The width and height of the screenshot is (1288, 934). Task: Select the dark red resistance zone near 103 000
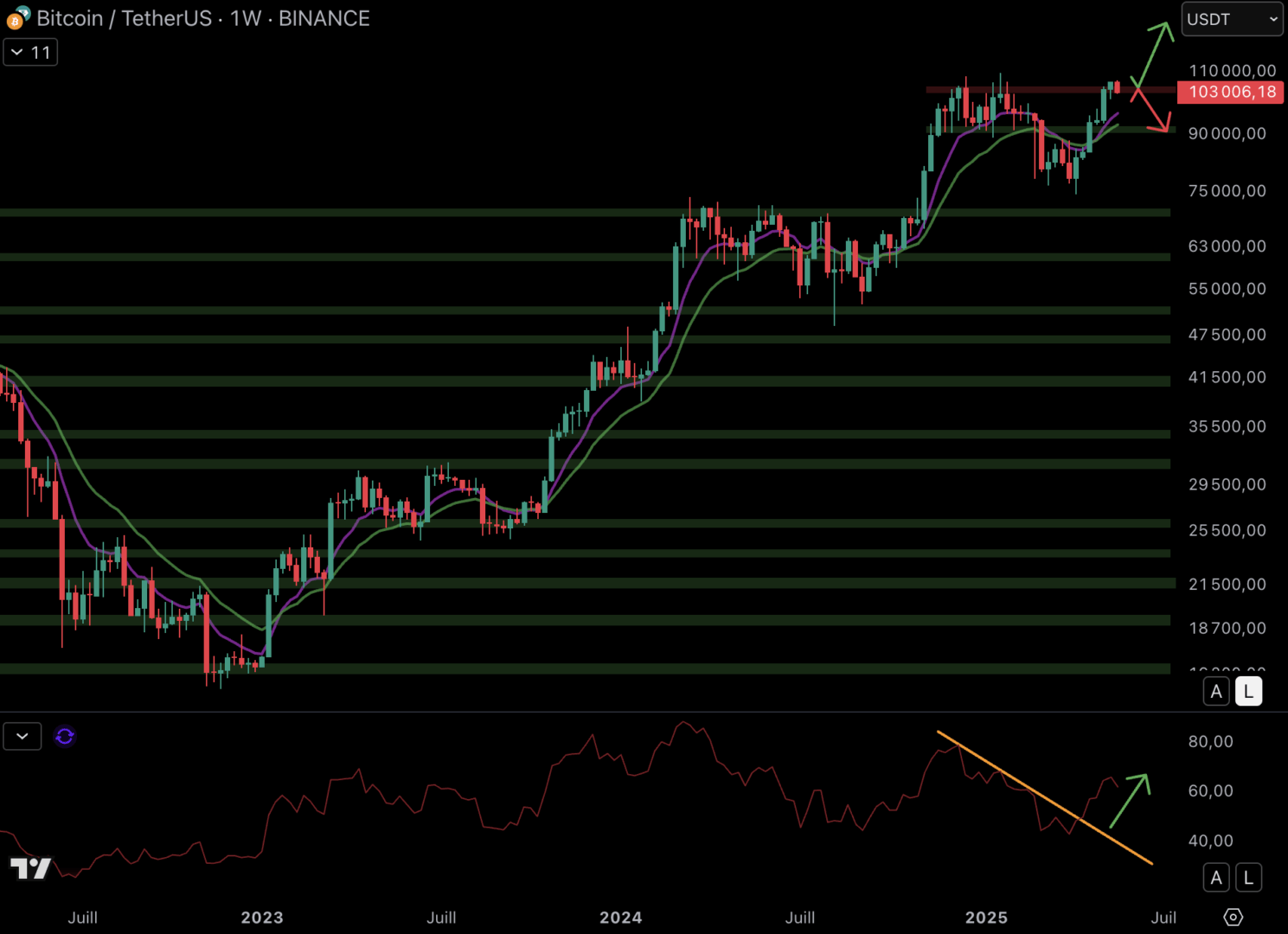click(1051, 89)
